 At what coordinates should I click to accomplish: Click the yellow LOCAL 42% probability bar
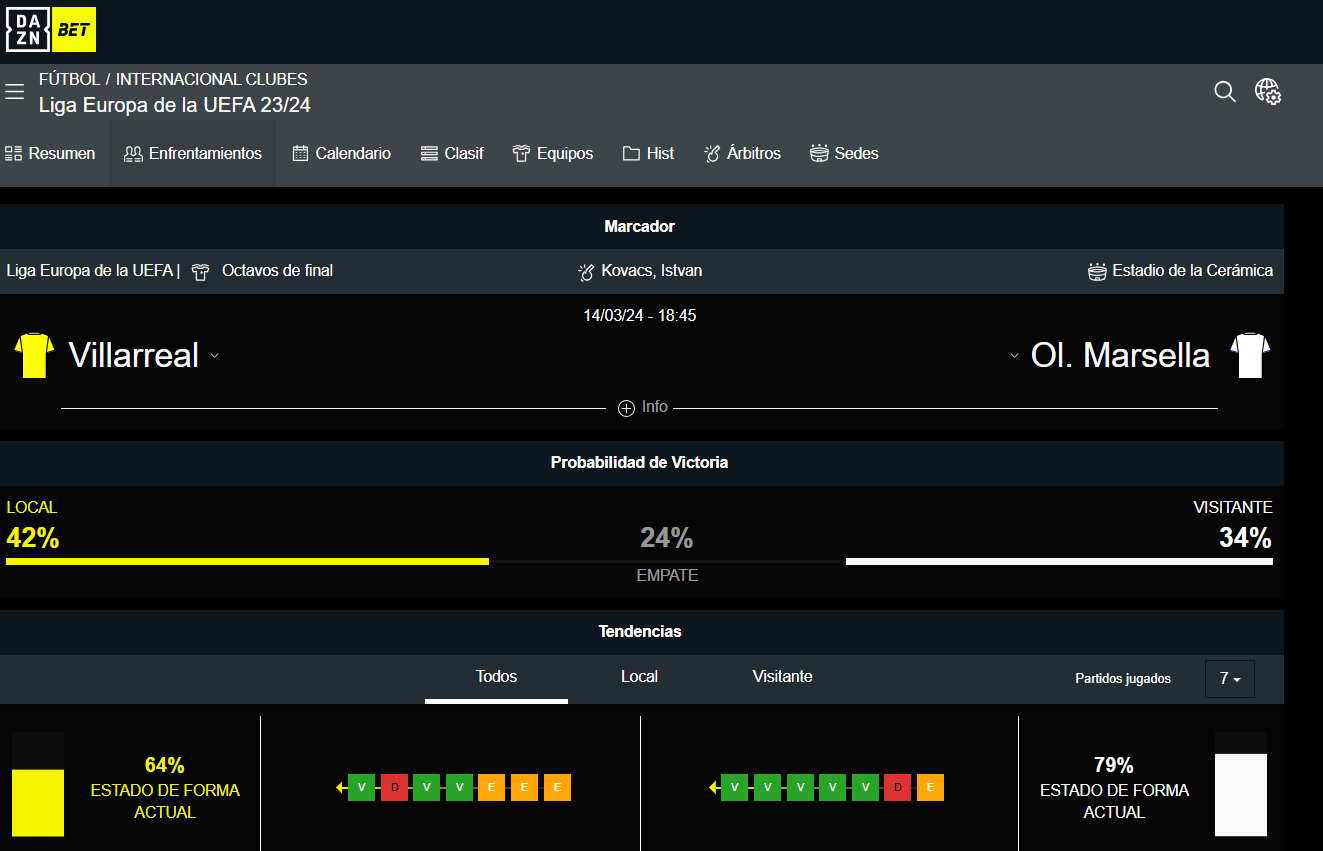point(247,562)
